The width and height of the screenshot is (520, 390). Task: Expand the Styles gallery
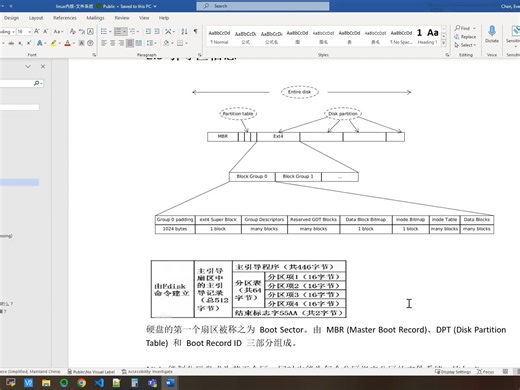[x=444, y=43]
